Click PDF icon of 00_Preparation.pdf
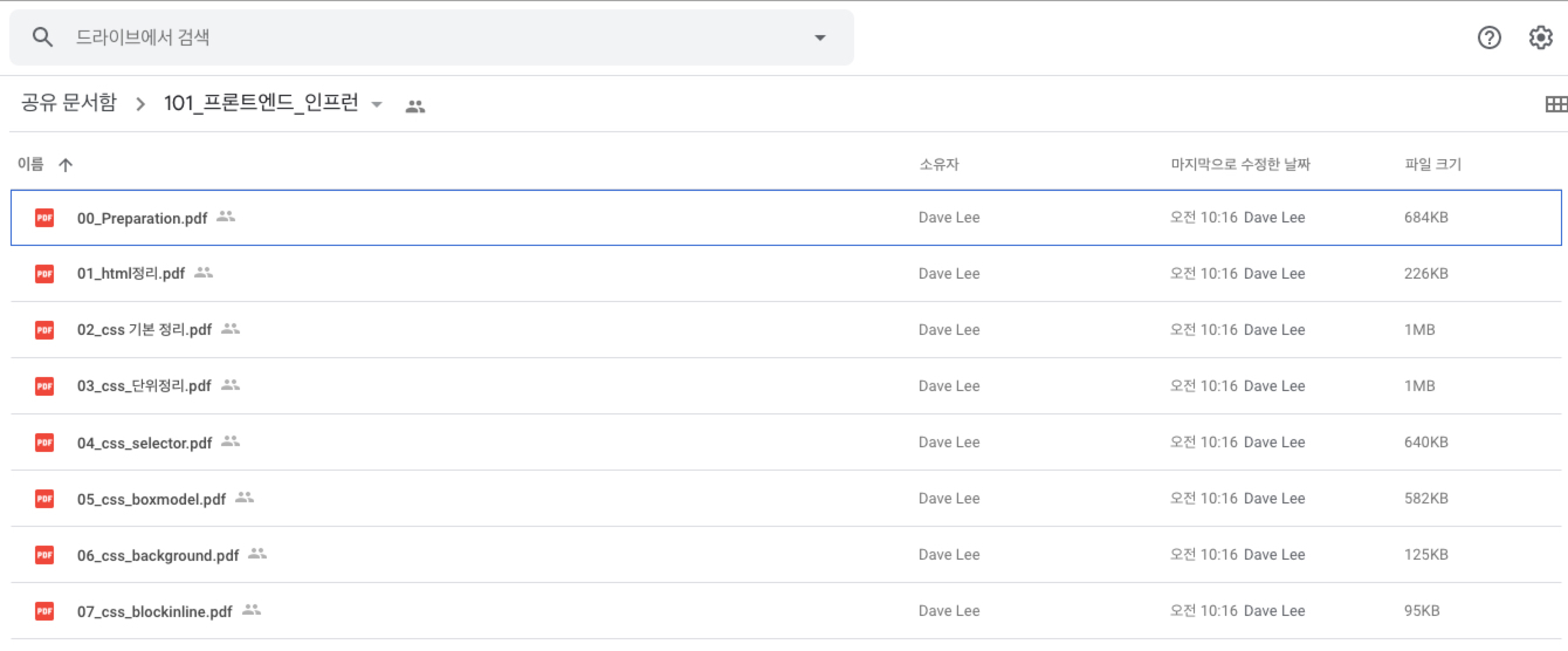1568x651 pixels. coord(44,217)
